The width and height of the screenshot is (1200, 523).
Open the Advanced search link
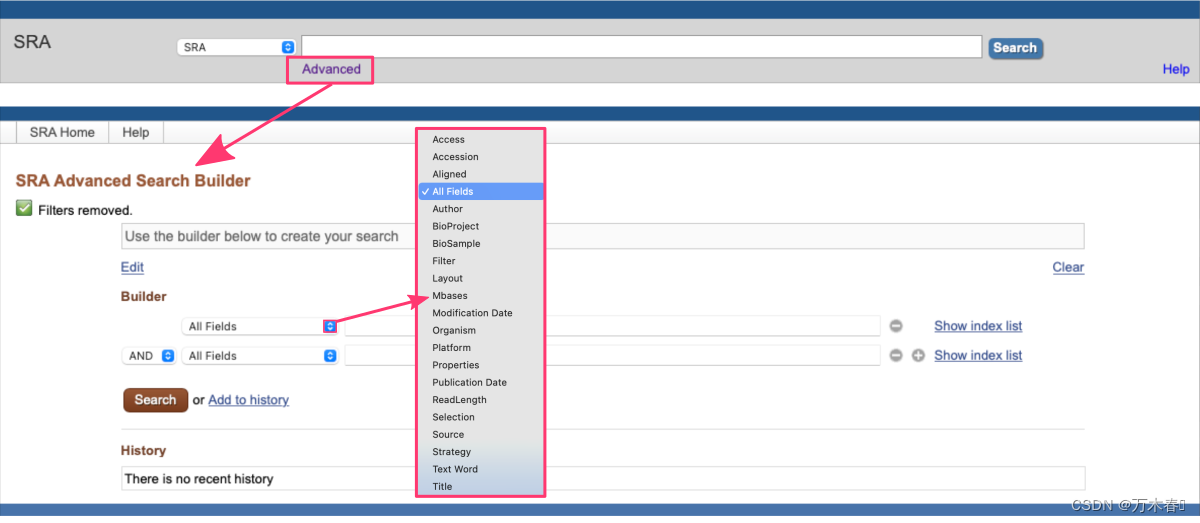[x=331, y=69]
